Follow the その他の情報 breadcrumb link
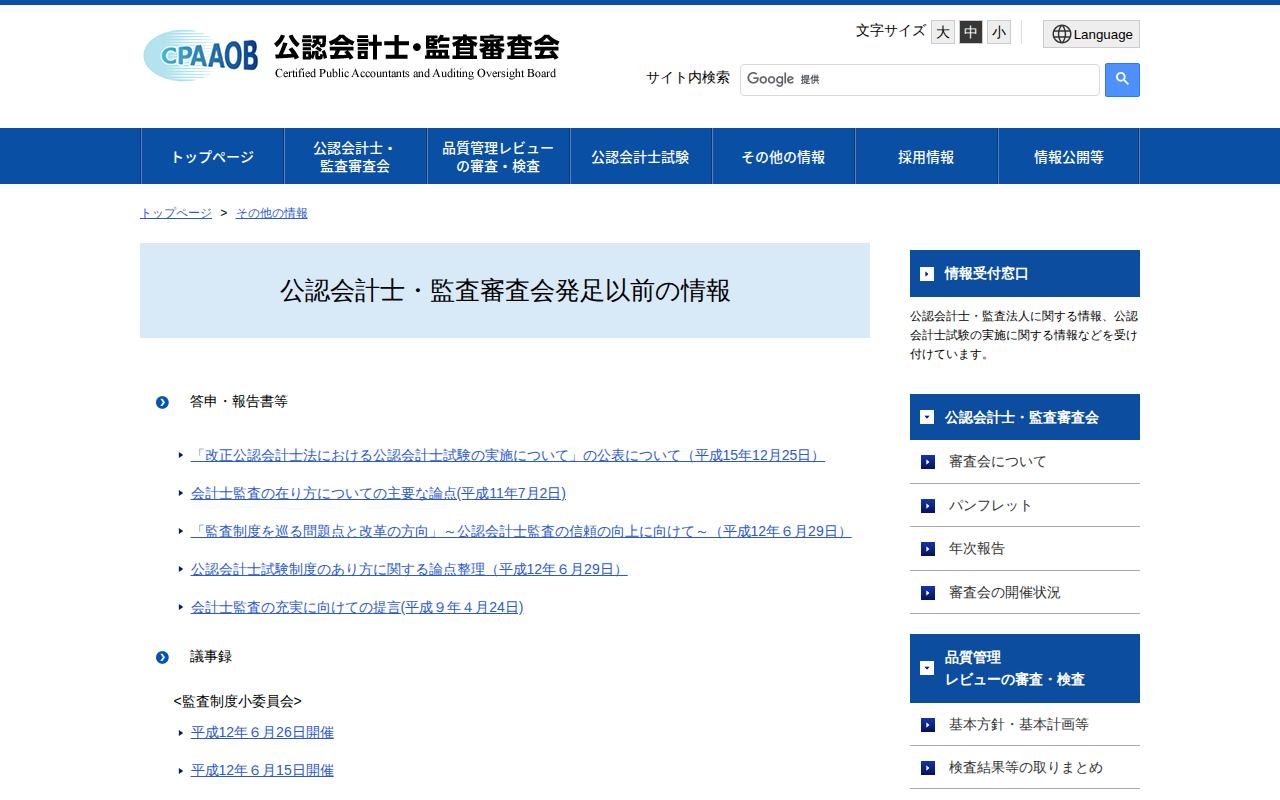This screenshot has height=800, width=1280. point(272,213)
